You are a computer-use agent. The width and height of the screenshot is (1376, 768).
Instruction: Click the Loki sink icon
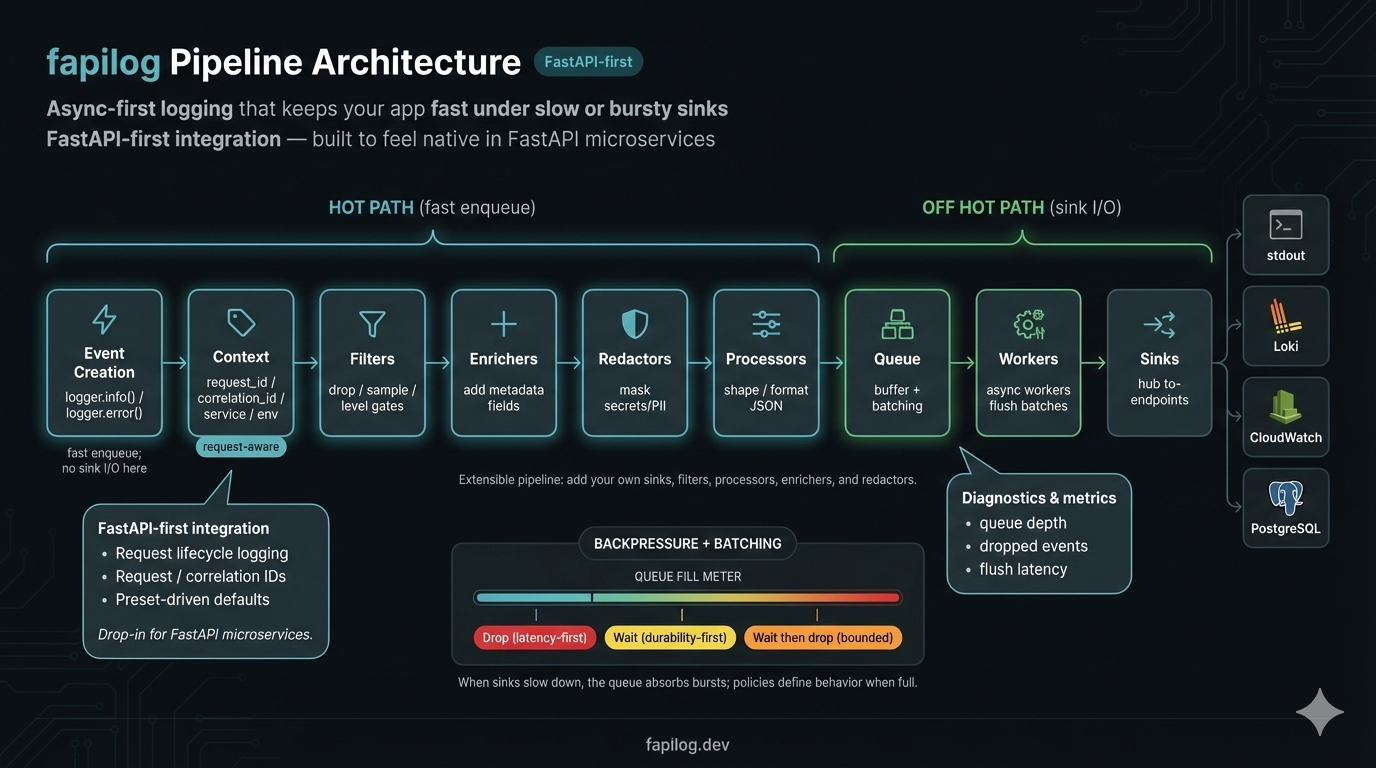pyautogui.click(x=1285, y=317)
